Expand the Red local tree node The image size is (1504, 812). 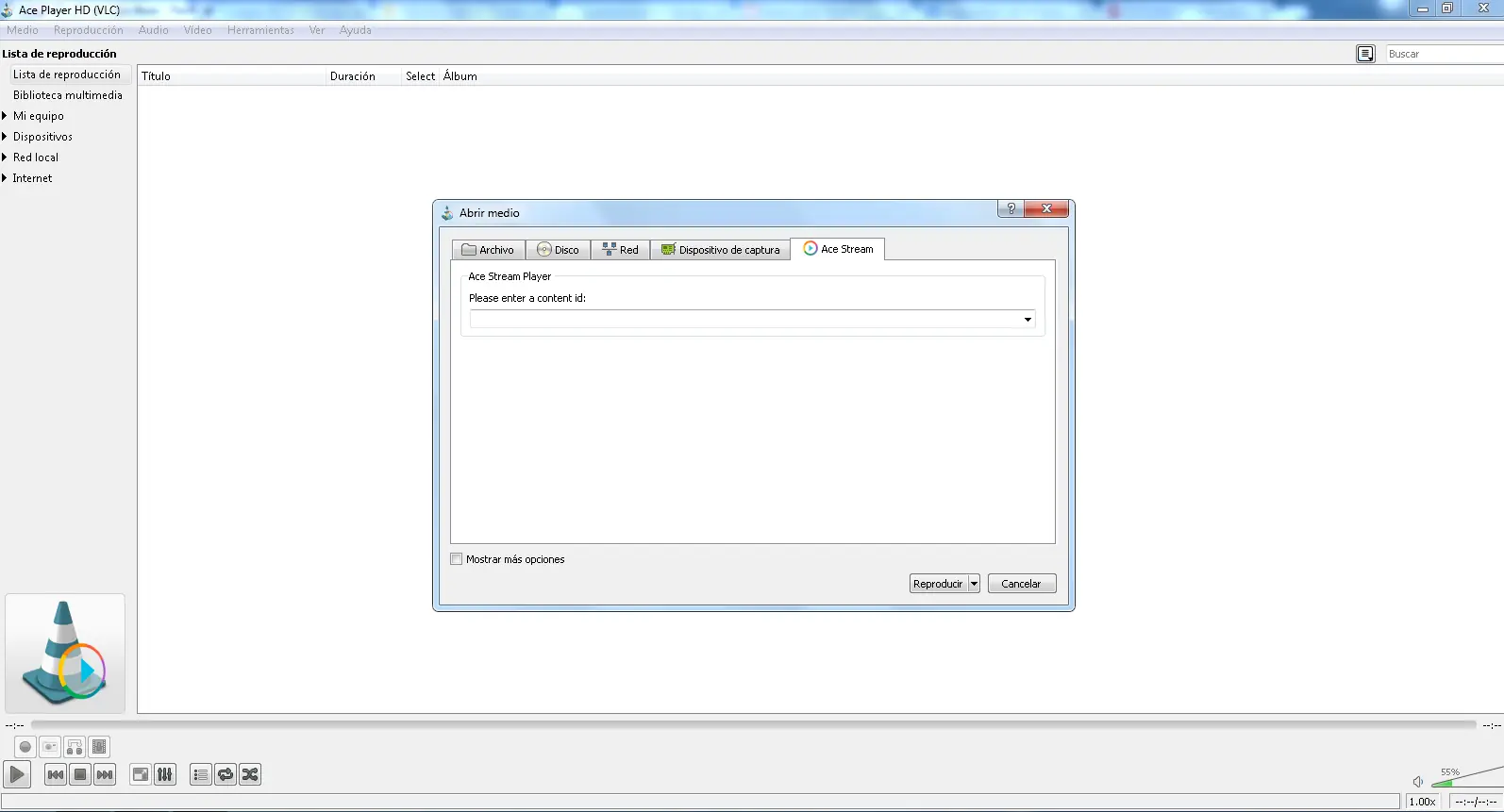[x=5, y=157]
